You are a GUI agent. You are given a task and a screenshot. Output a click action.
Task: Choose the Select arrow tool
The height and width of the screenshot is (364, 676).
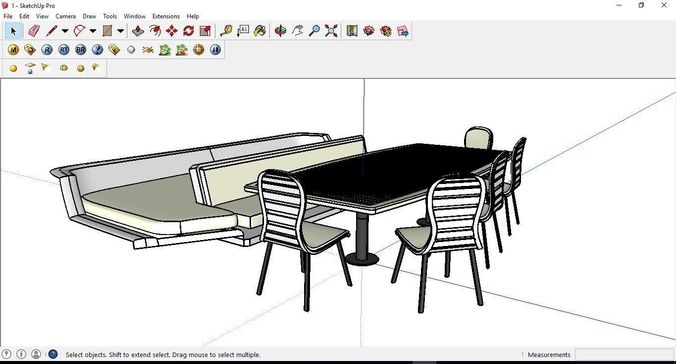pyautogui.click(x=13, y=31)
